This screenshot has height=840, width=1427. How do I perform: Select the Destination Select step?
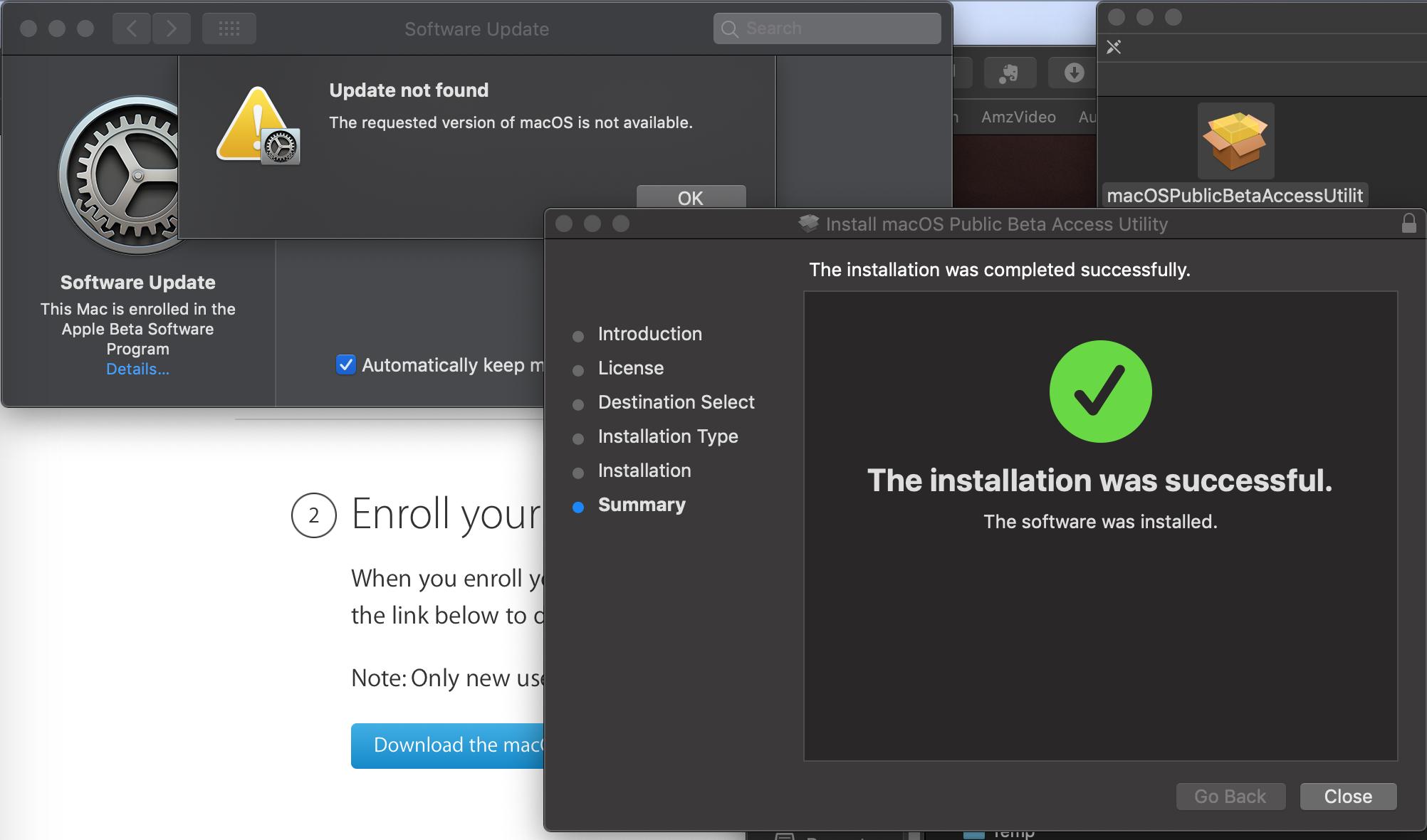tap(676, 401)
